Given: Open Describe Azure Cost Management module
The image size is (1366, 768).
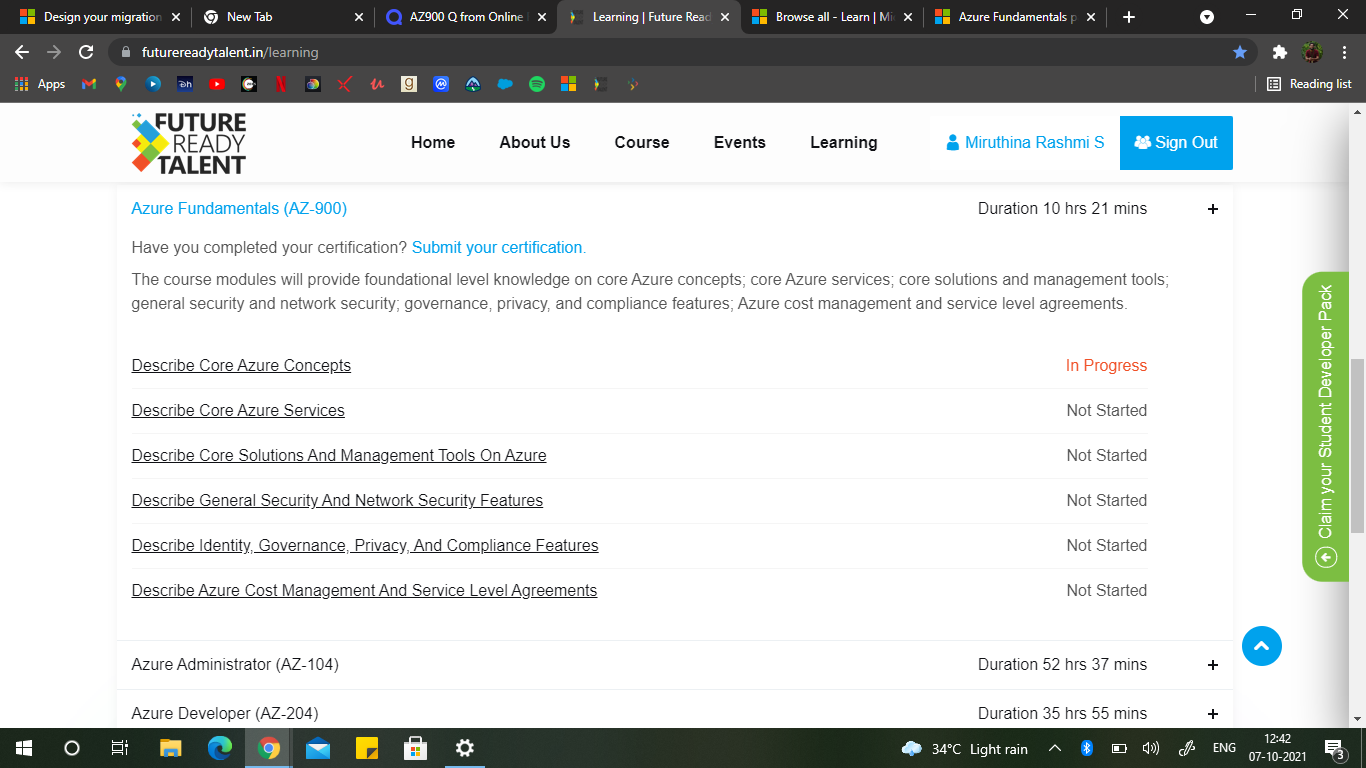Looking at the screenshot, I should click(364, 590).
